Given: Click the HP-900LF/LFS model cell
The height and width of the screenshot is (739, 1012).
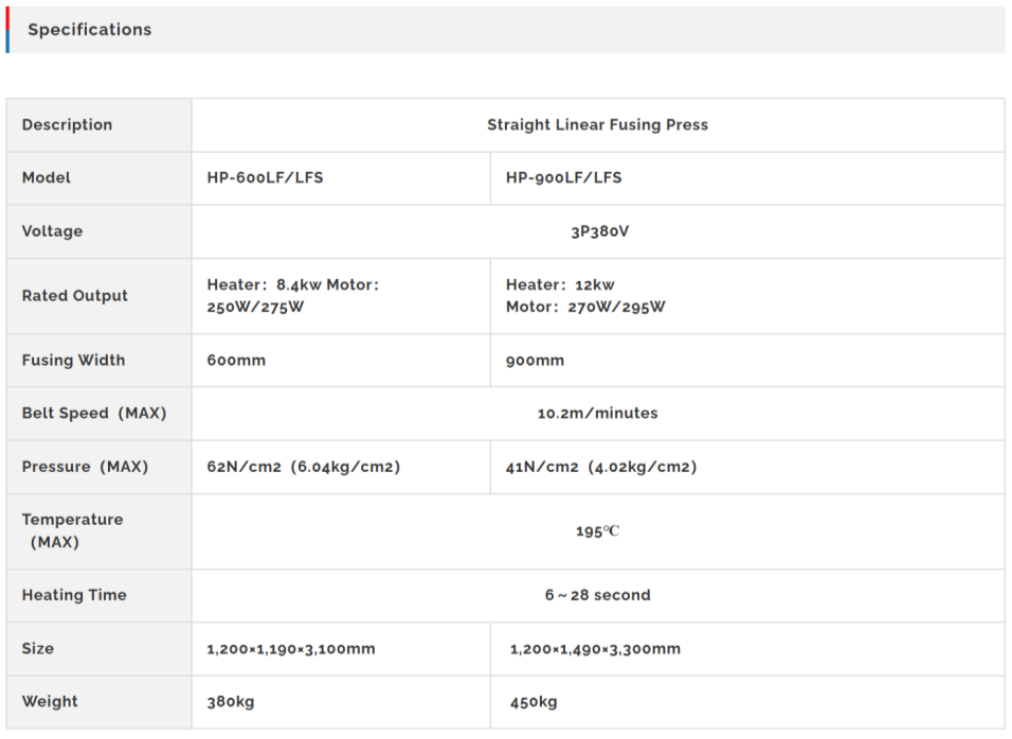Looking at the screenshot, I should point(564,178).
